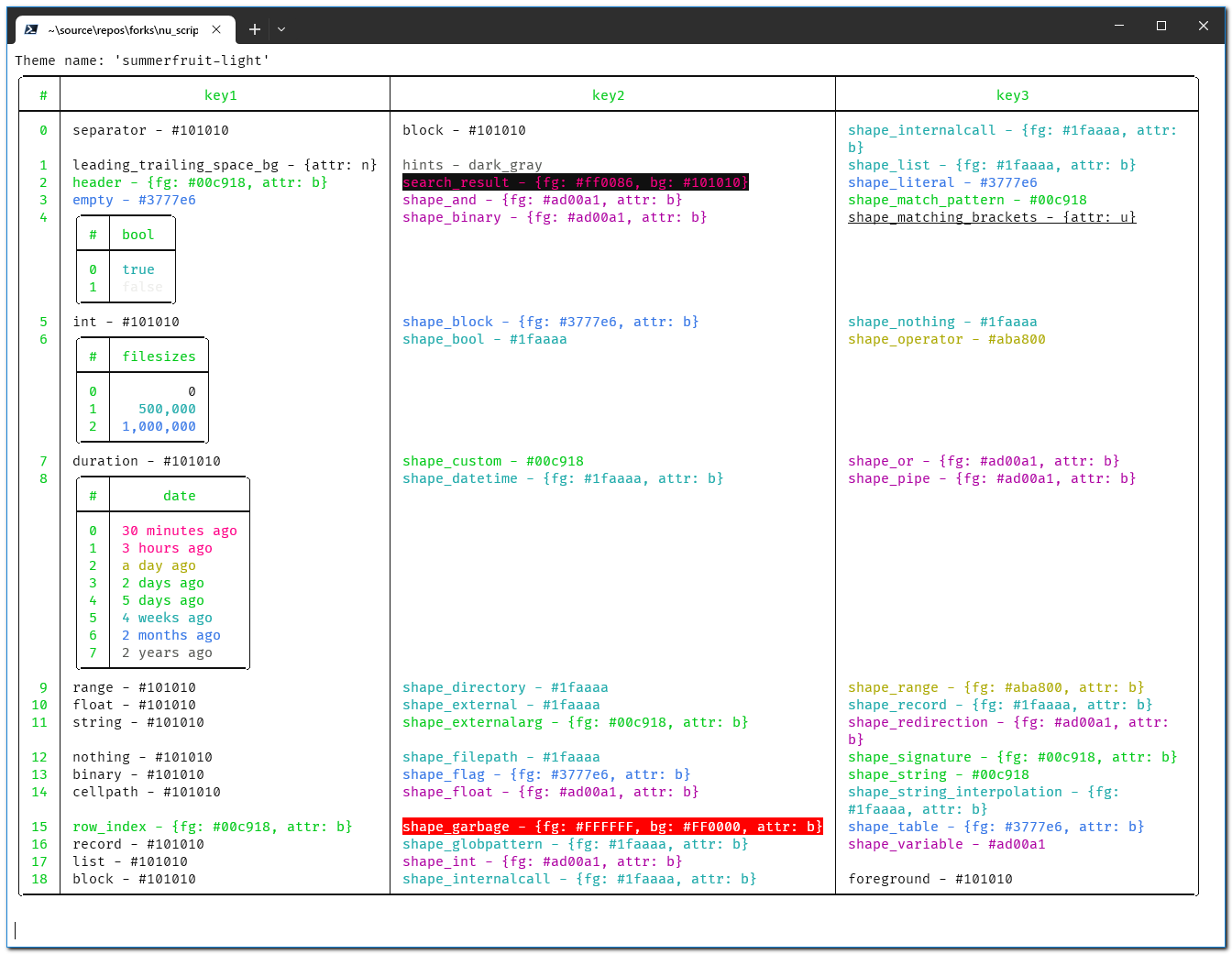Viewport: 1232px width, 954px height.
Task: Click the 'leading_trailing_space_bg' entry
Action: (225, 165)
